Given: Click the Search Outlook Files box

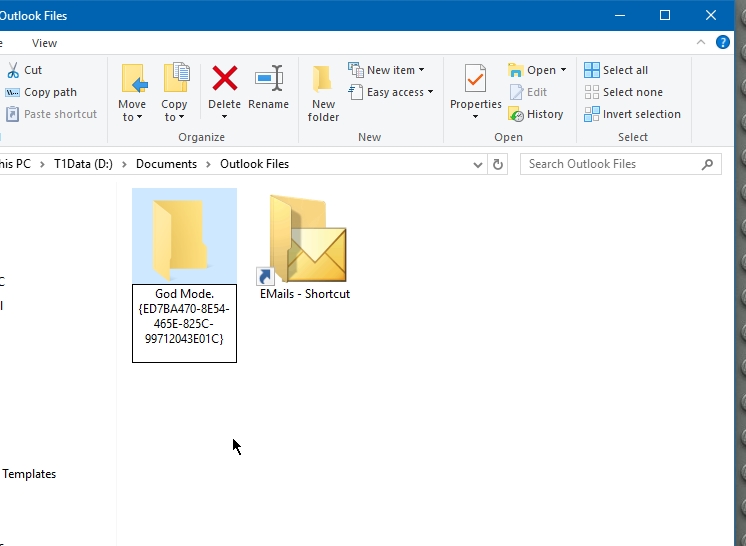Looking at the screenshot, I should 610,164.
